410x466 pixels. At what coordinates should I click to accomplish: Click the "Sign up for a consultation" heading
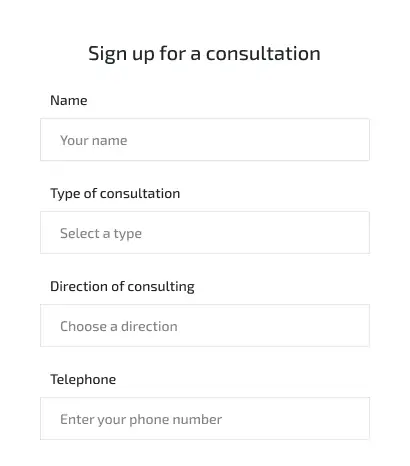[204, 54]
